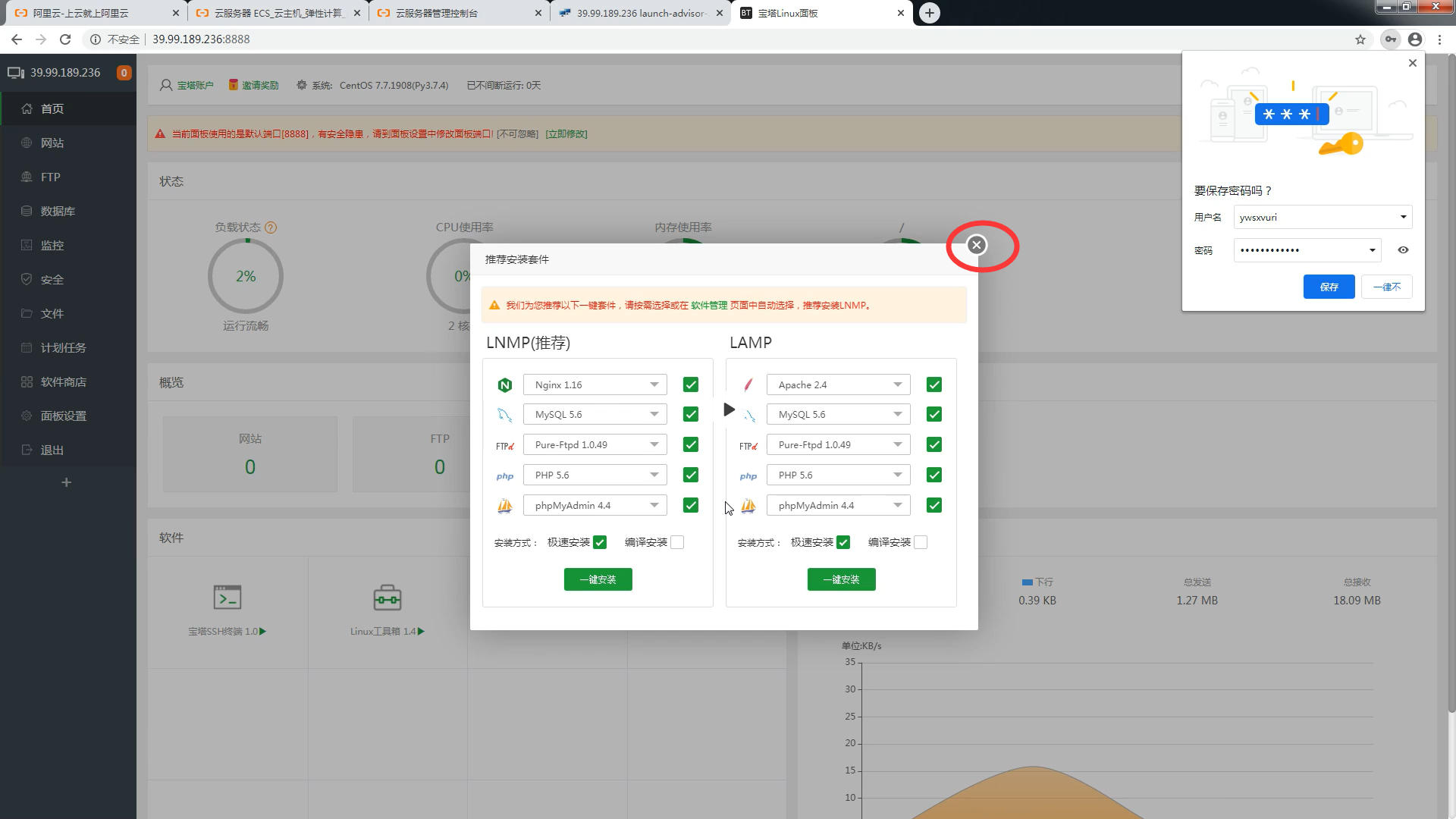Expand password dropdown in save popup
The width and height of the screenshot is (1456, 819).
pos(1372,250)
